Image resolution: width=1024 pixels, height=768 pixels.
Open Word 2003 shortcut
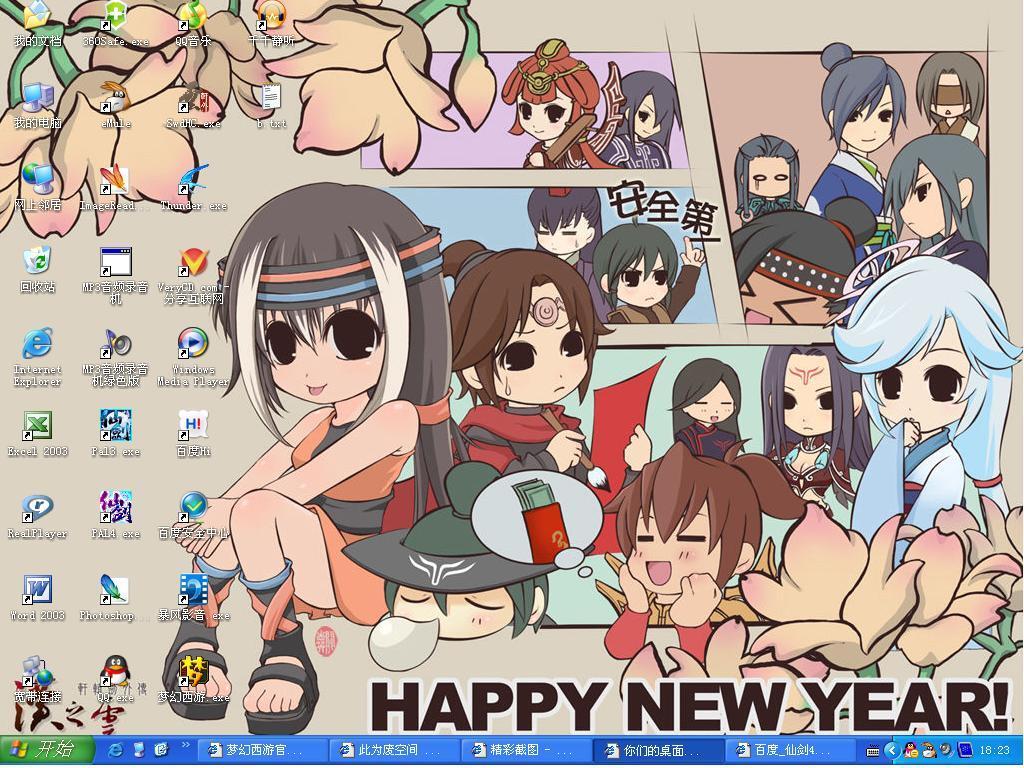pyautogui.click(x=37, y=590)
